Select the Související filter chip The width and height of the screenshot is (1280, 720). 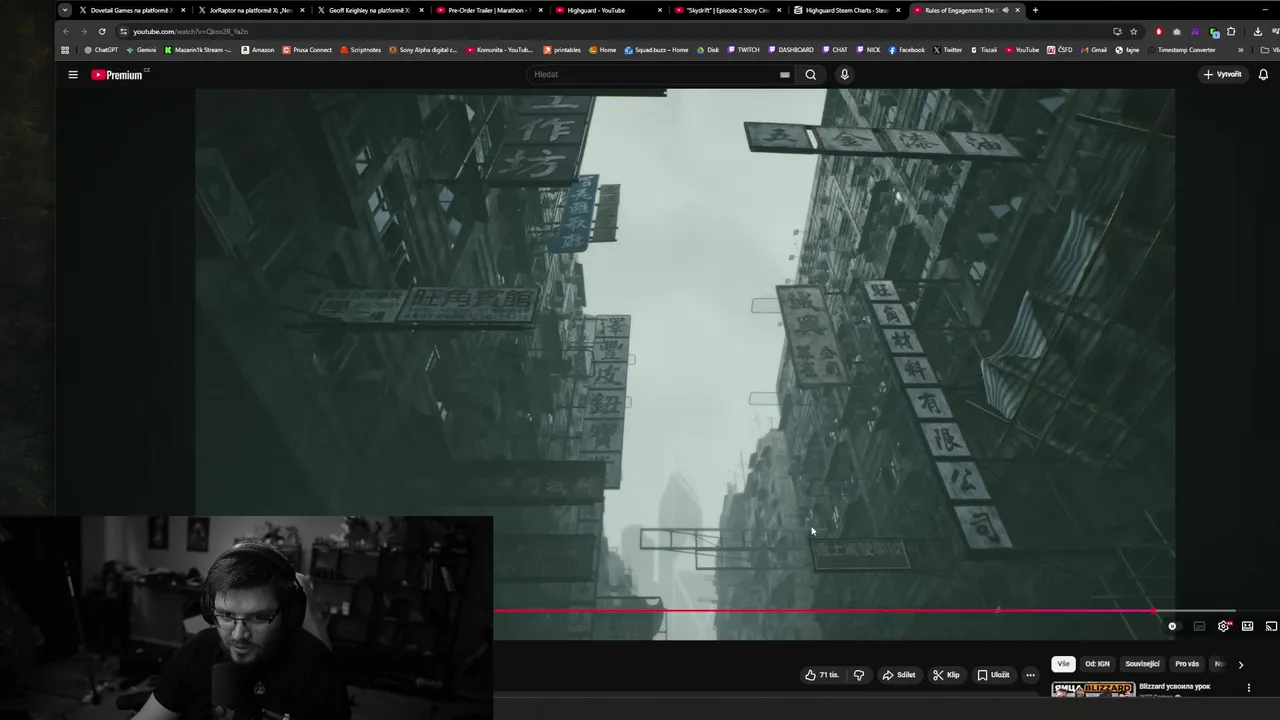(x=1142, y=664)
